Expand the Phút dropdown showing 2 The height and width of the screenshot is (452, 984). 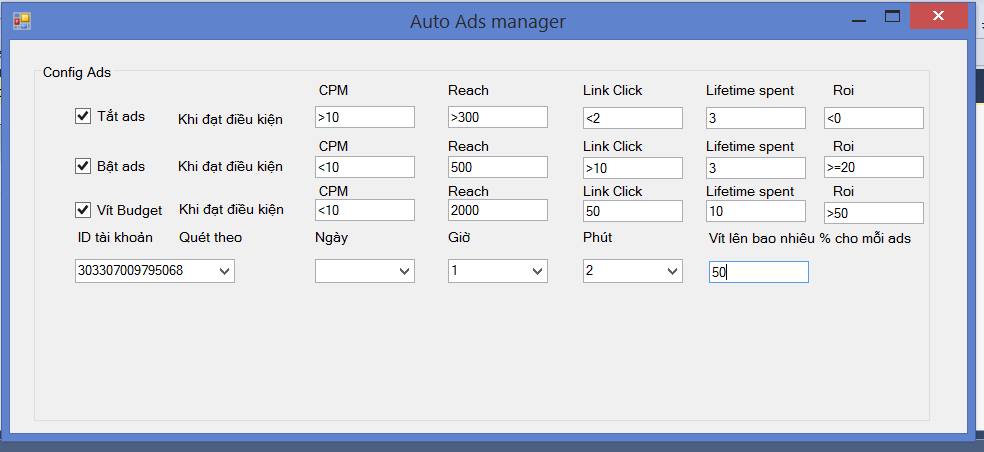coord(671,271)
